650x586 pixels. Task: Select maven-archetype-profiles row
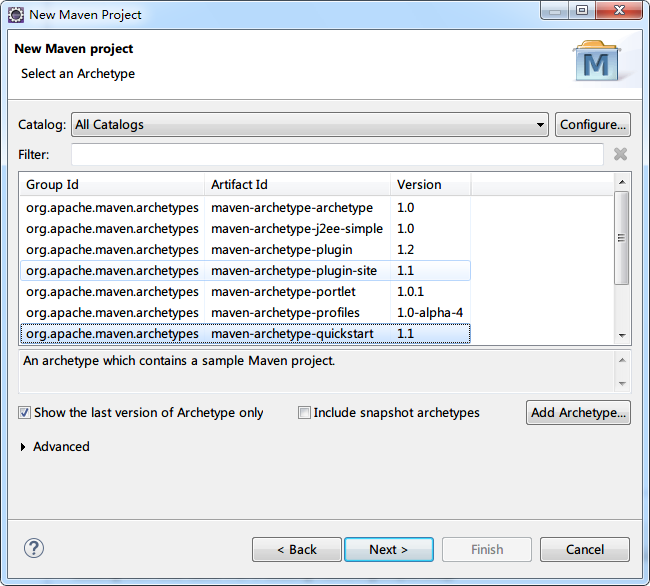tap(245, 313)
